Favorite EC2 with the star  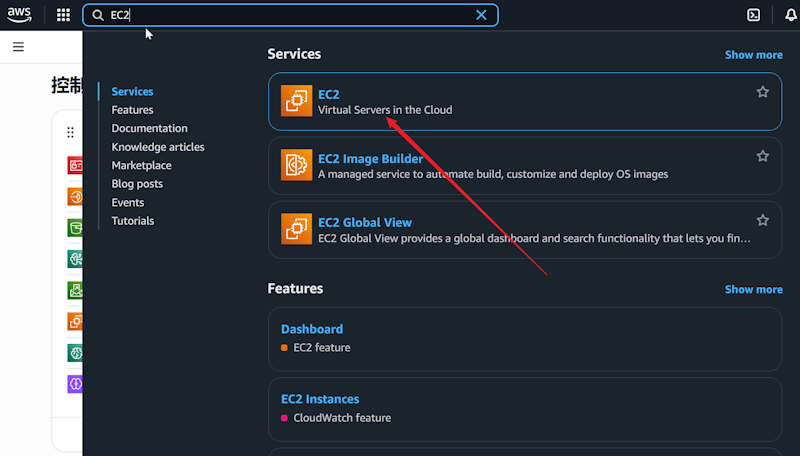click(x=762, y=92)
